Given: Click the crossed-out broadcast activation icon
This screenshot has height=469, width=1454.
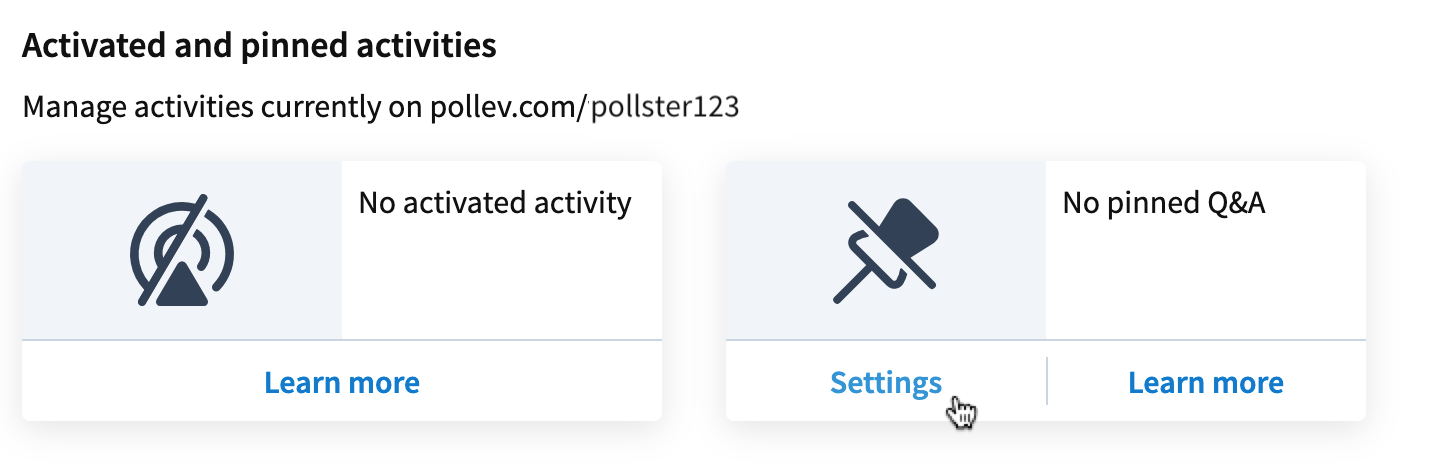Looking at the screenshot, I should coord(182,250).
